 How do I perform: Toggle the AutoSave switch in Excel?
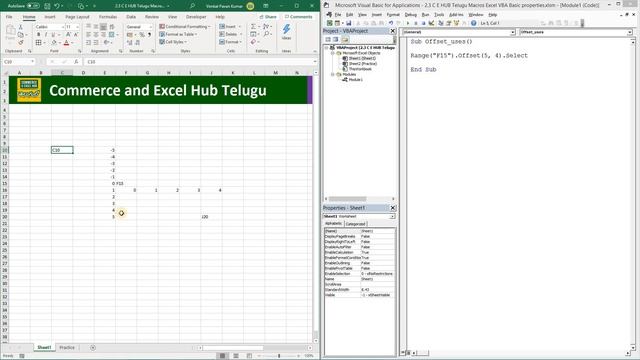(33, 6)
